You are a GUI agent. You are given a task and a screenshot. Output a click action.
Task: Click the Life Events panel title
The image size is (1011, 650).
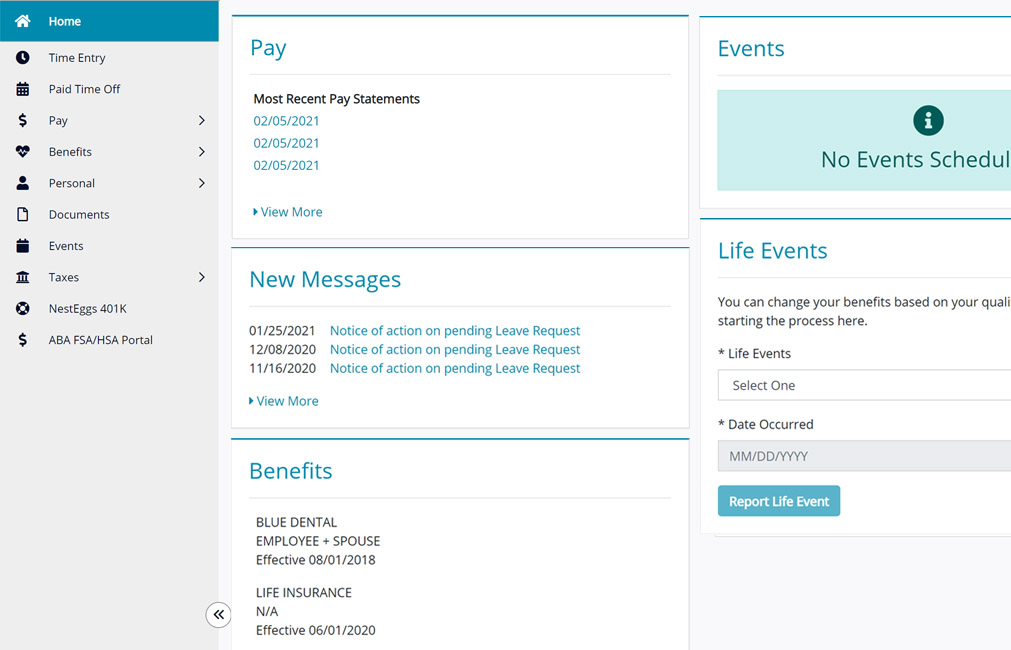(x=772, y=250)
